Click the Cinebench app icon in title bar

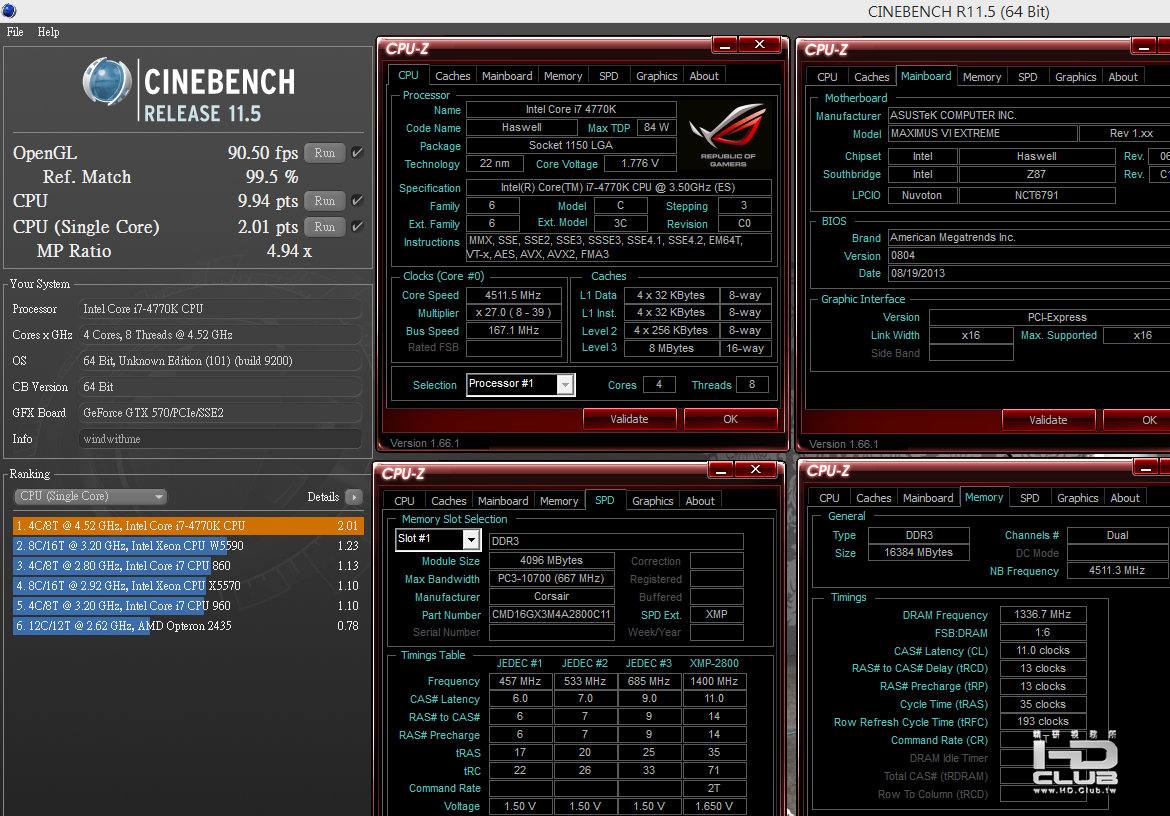[9, 10]
